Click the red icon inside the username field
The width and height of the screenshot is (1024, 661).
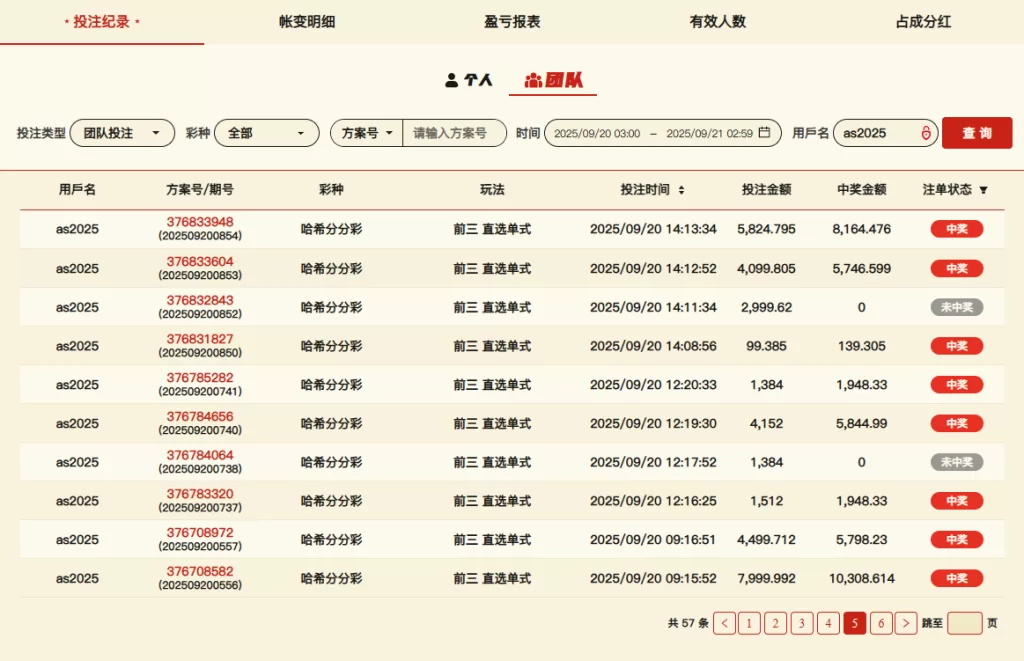(x=926, y=133)
